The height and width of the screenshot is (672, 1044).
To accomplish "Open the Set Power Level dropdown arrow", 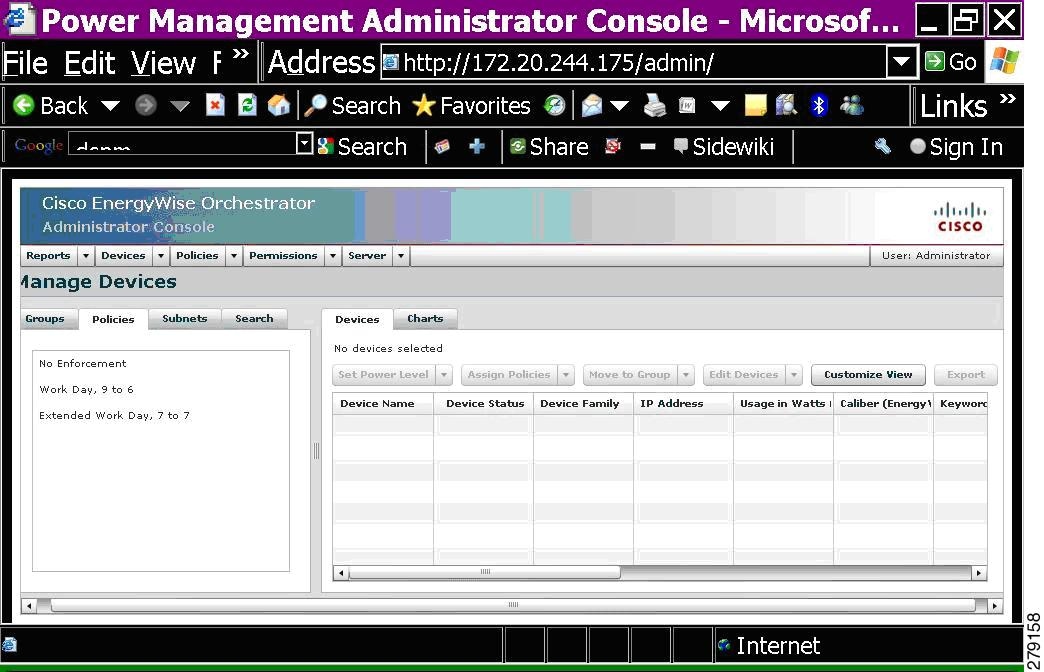I will tap(444, 375).
